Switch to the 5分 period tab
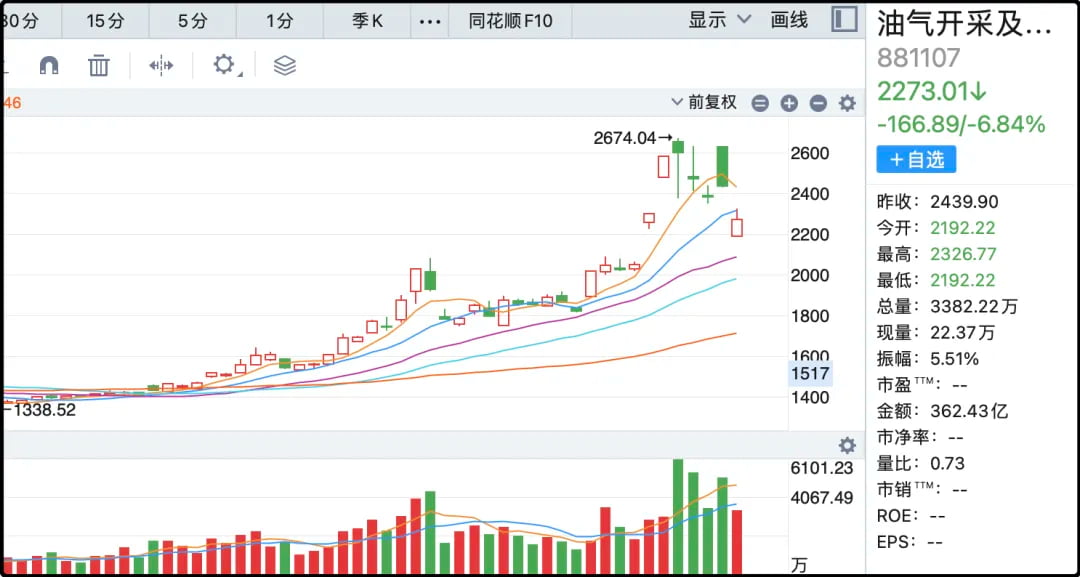 coord(192,21)
